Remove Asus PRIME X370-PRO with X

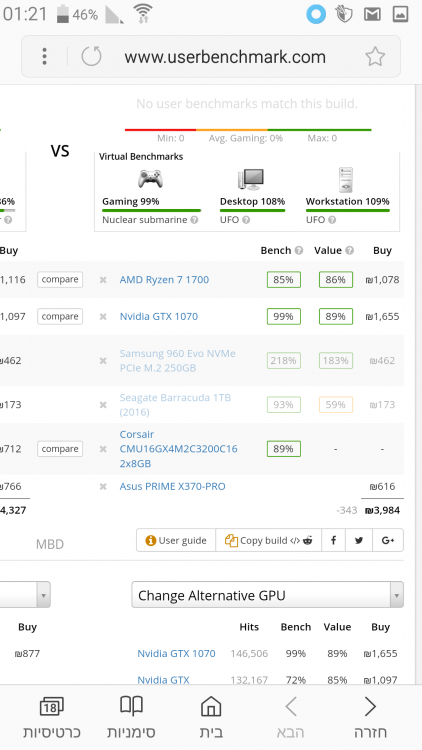click(x=103, y=486)
